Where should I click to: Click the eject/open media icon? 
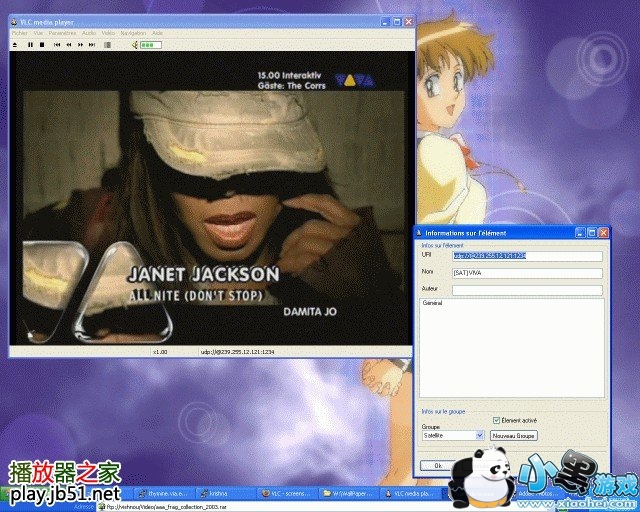click(16, 45)
